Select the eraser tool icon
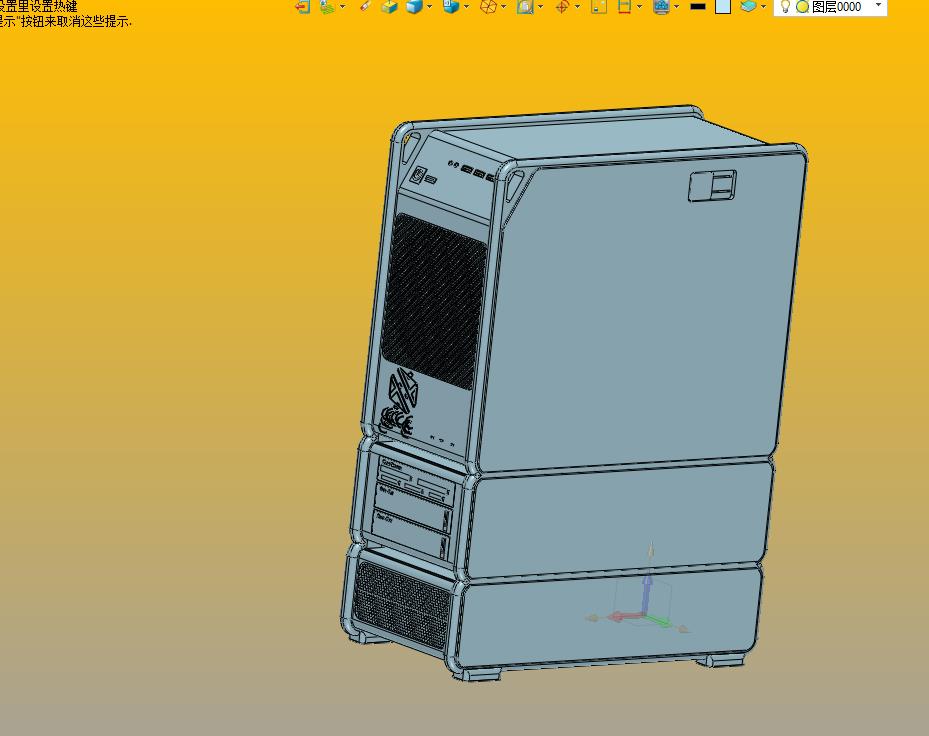This screenshot has width=929, height=736. (x=366, y=7)
